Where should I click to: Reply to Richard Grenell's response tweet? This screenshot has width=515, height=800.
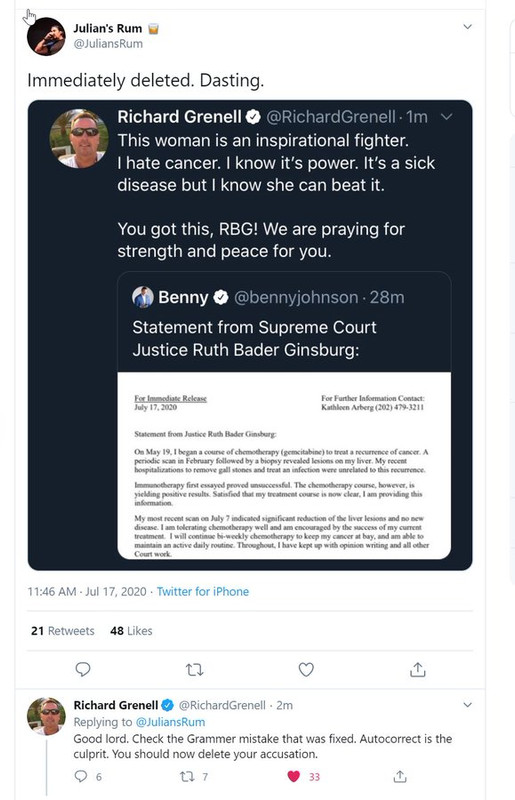[81, 777]
